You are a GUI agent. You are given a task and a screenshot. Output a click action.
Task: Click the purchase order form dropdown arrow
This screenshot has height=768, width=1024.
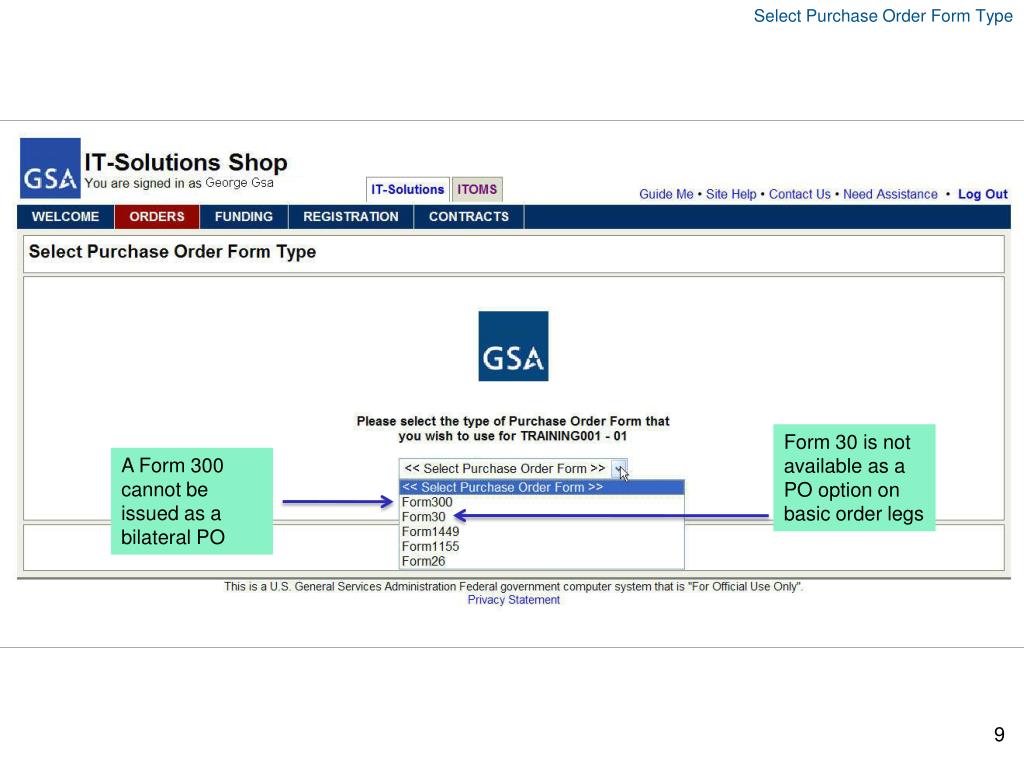(619, 469)
